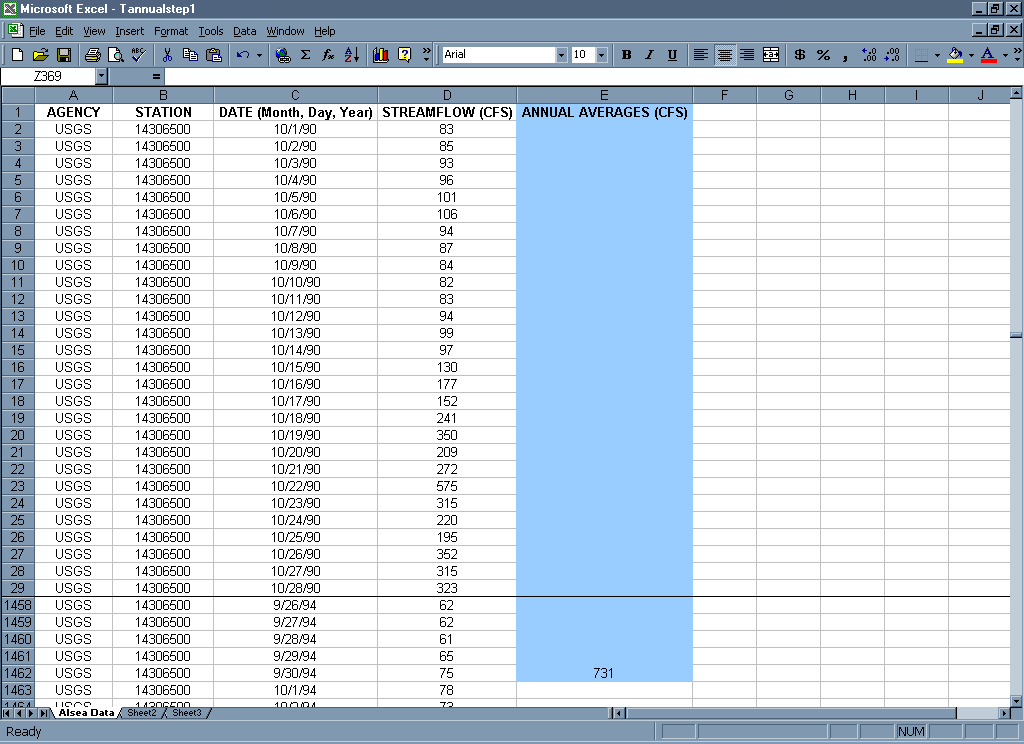The height and width of the screenshot is (744, 1024).
Task: Apply the yellow fill color
Action: click(x=955, y=55)
